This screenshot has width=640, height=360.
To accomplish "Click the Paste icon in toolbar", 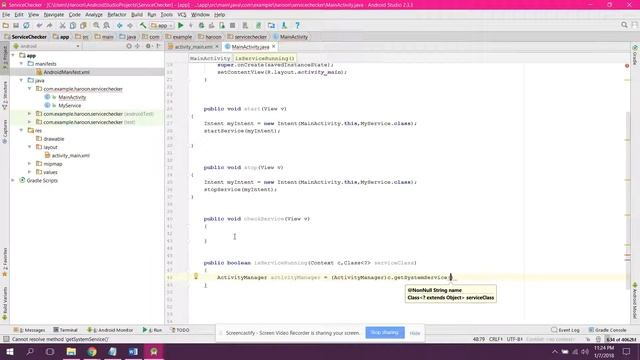I will pos(83,25).
